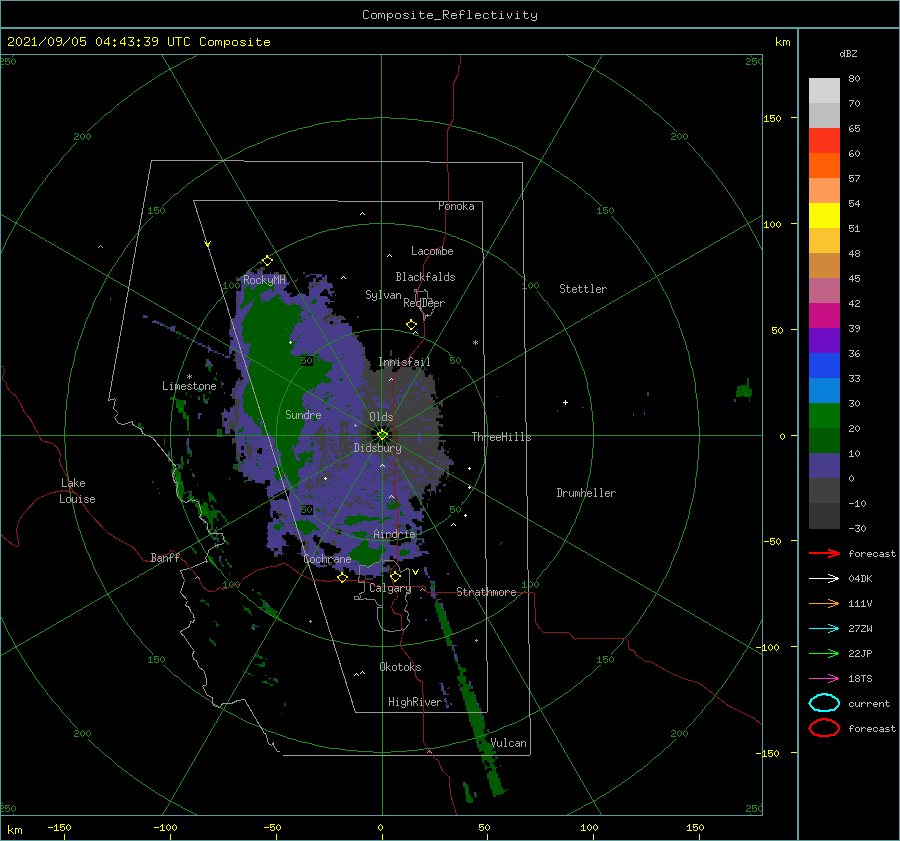Screen dimensions: 900x841
Task: Pick the magenta 39-42 dBZ legend swatch
Action: 824,315
